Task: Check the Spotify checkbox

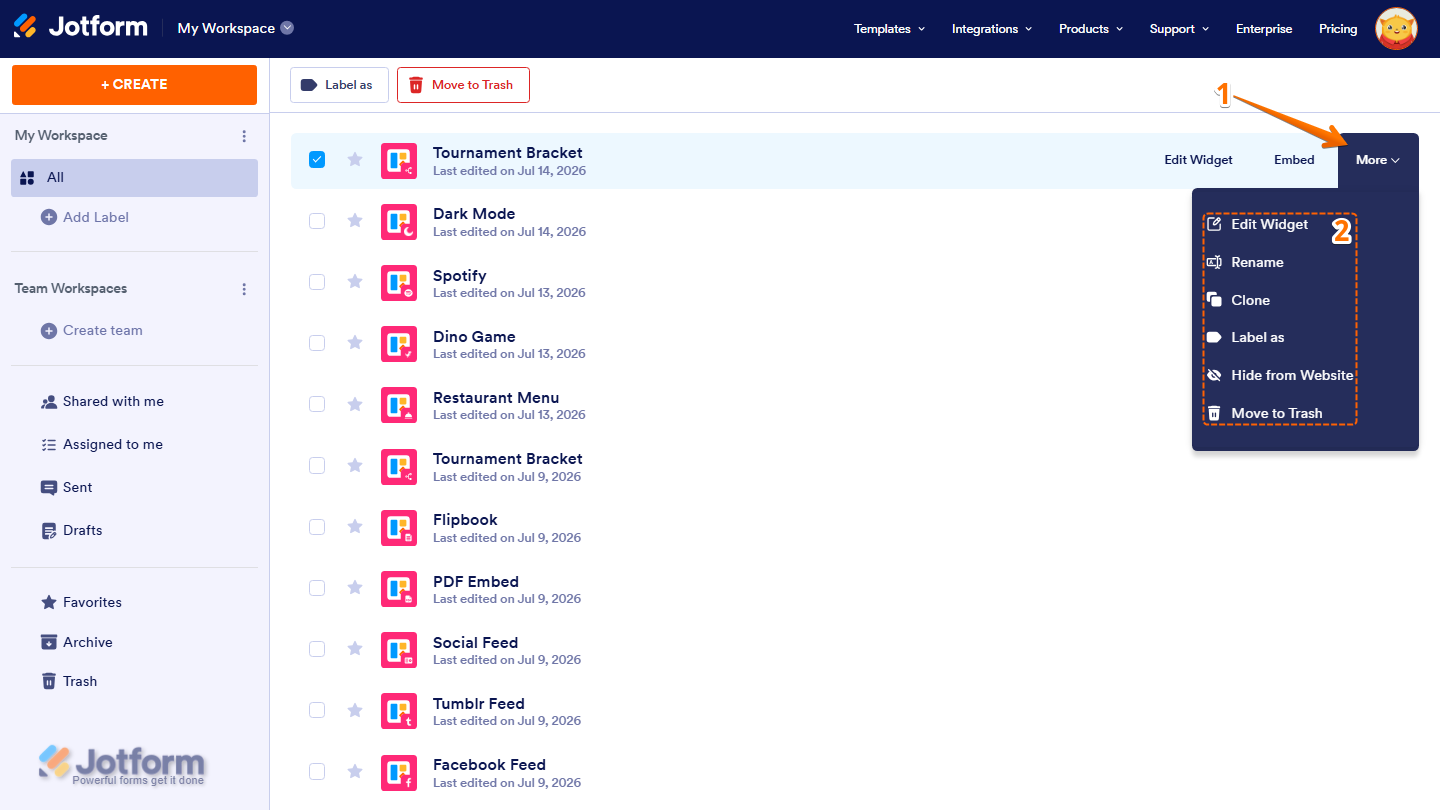Action: (317, 282)
